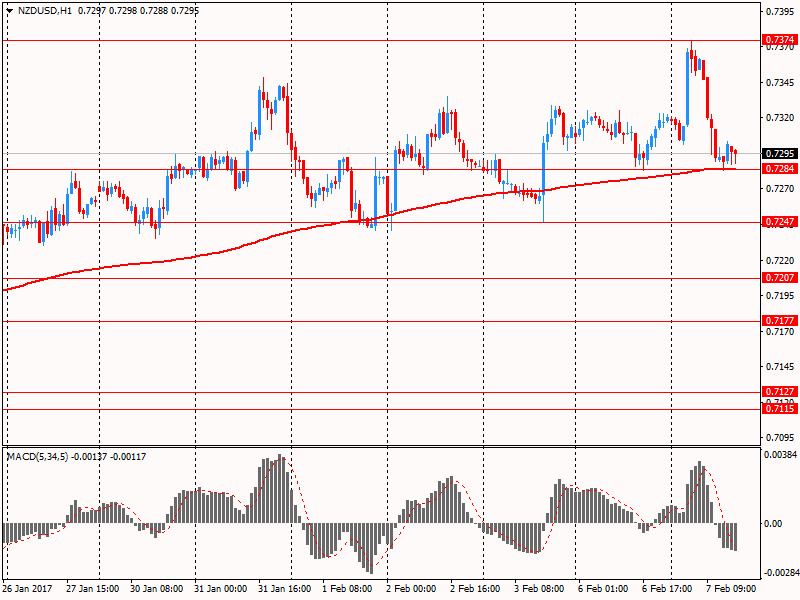Viewport: 800px width, 600px height.
Task: Click the small triangle beside NZDUSD,H1 title
Action: 9,9
